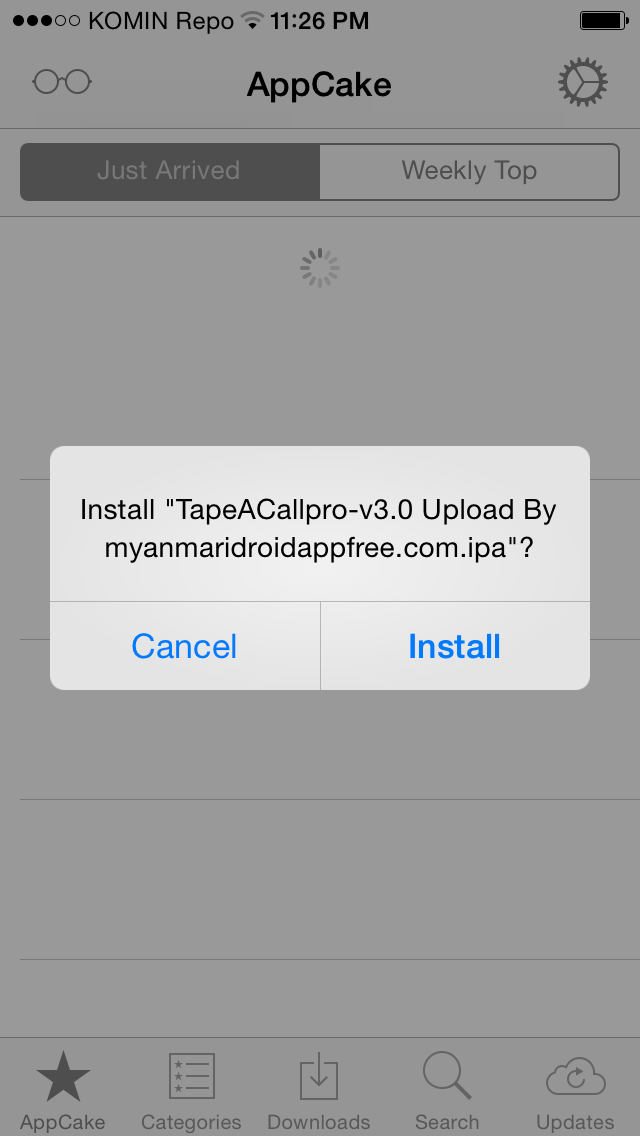The width and height of the screenshot is (640, 1136).
Task: Tap the Install button in the dialog
Action: (454, 646)
